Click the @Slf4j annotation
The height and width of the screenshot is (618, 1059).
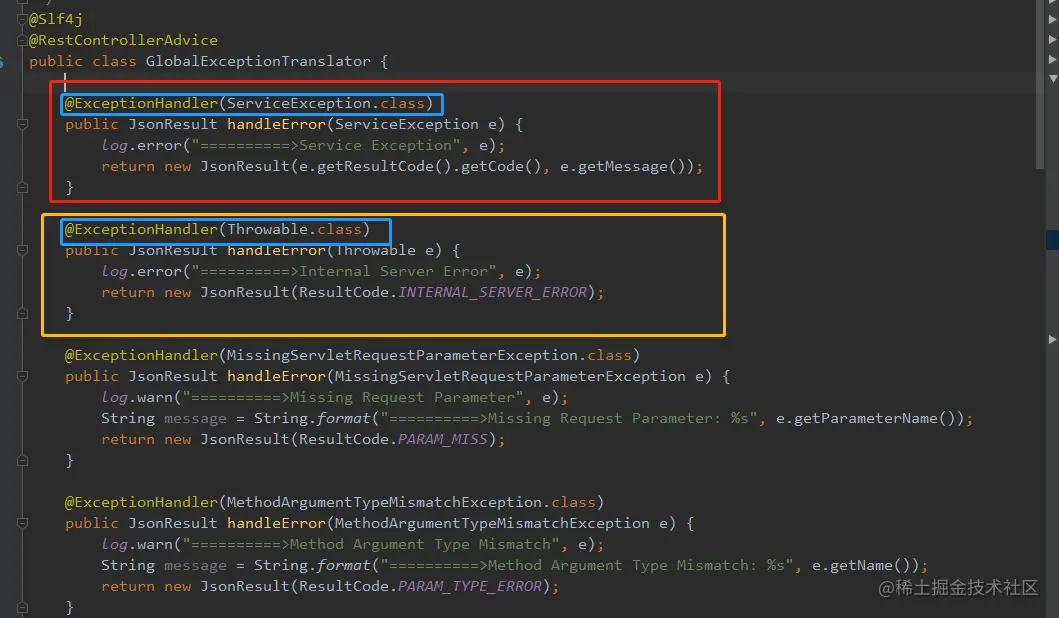[x=55, y=19]
